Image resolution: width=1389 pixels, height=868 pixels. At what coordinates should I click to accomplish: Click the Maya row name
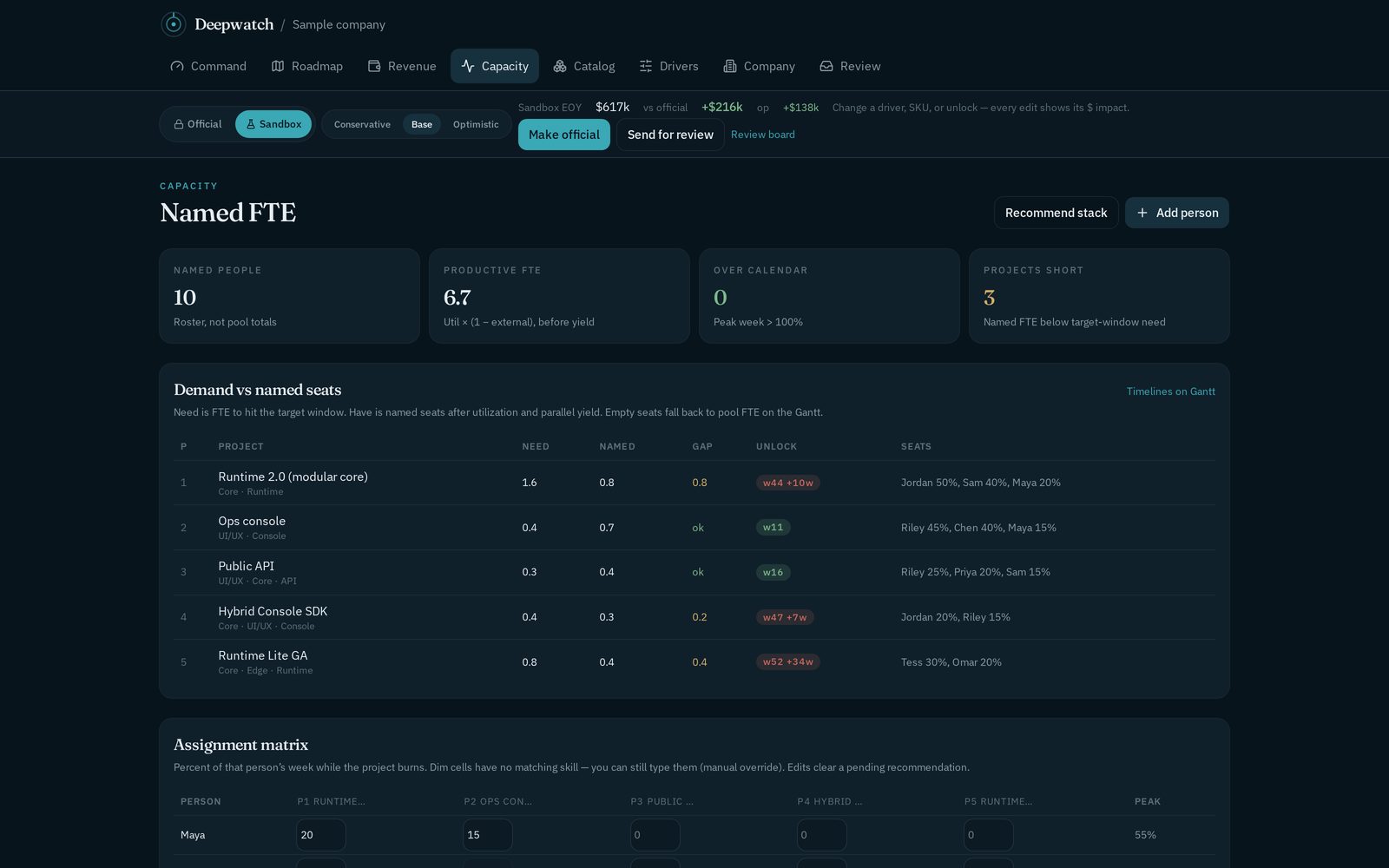193,835
